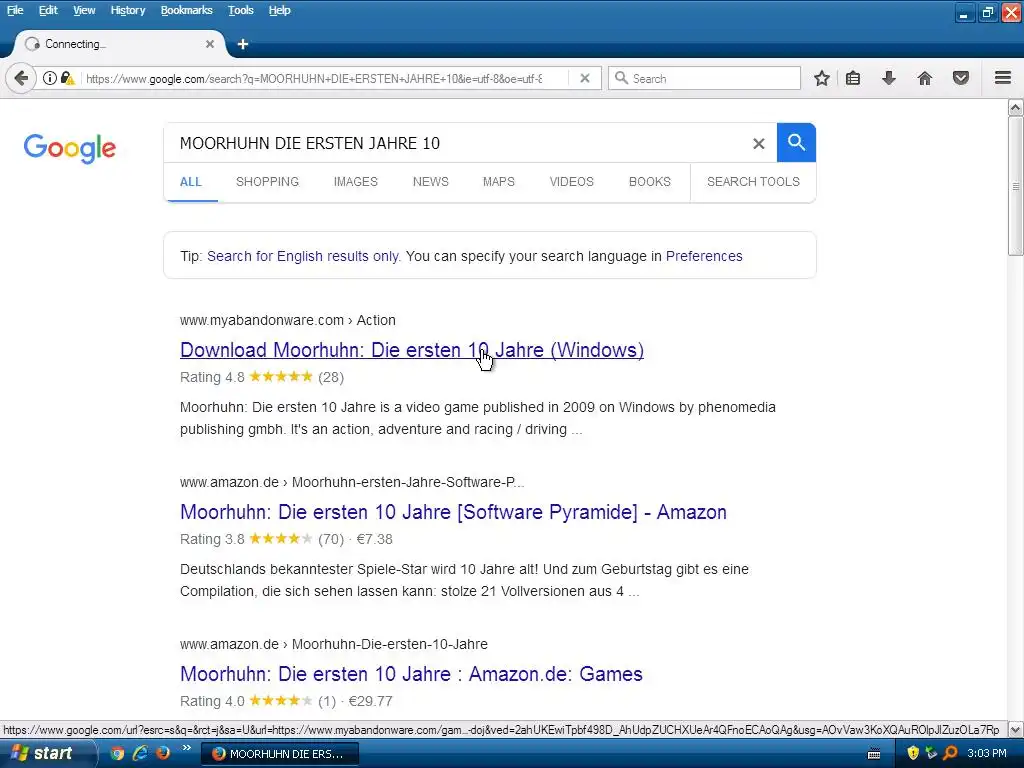Click 'www.amazon.de › Moorhuhn-Die-ersten-10-Jahre' breadcrumb
The image size is (1024, 768).
click(334, 644)
